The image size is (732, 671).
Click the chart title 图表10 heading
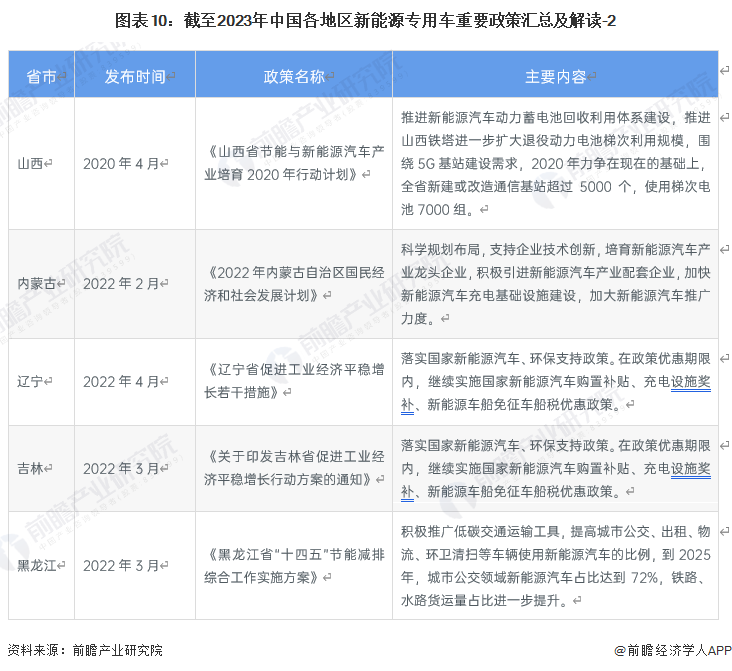pyautogui.click(x=365, y=20)
